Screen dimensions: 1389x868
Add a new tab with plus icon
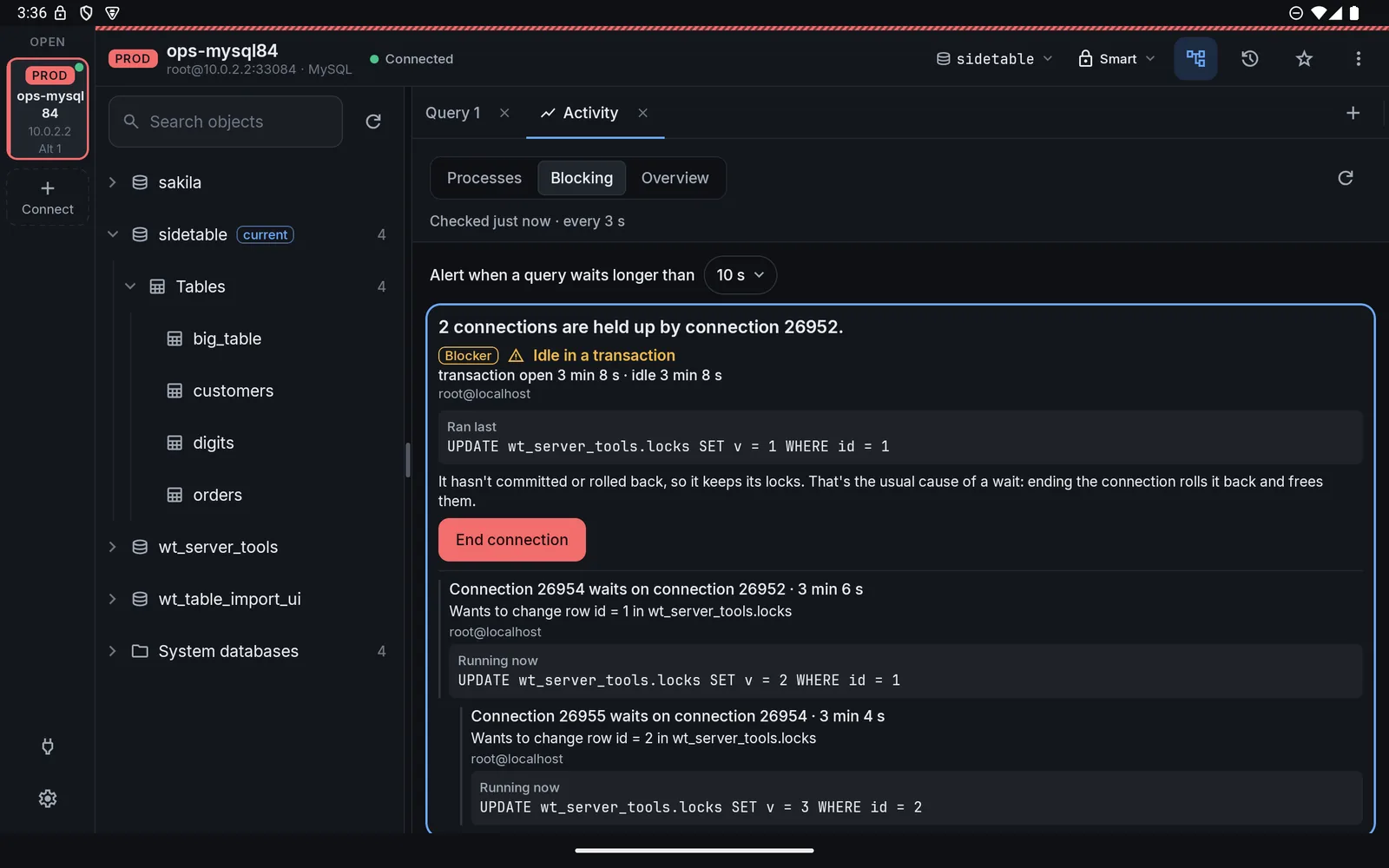point(1353,113)
